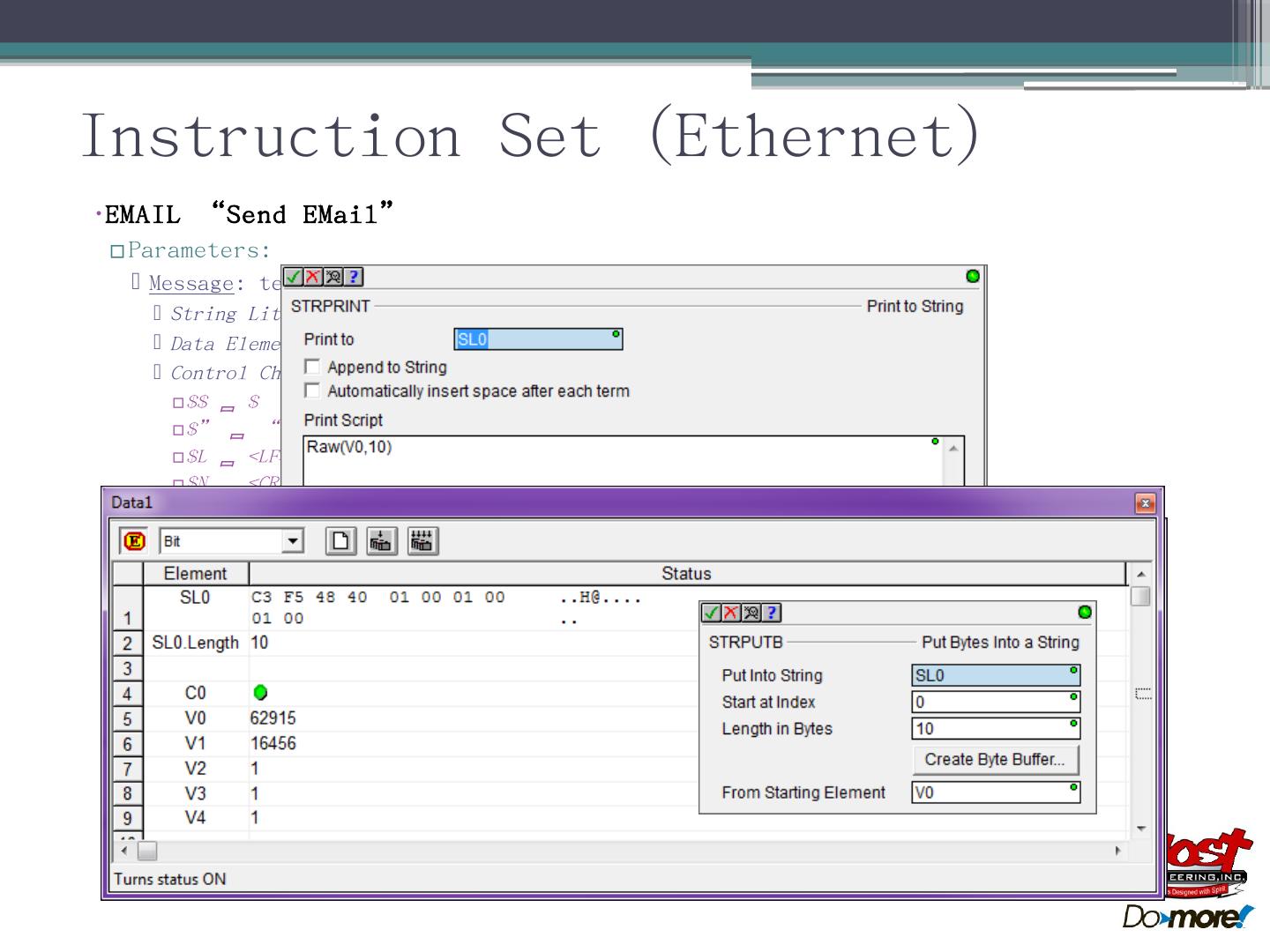The width and height of the screenshot is (1270, 952).
Task: Open help for STRPRINT instruction
Action: (353, 277)
